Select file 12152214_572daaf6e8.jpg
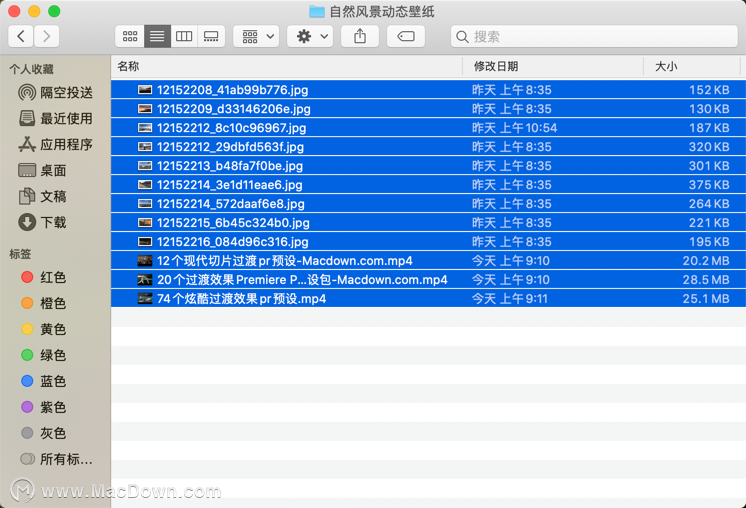 (x=428, y=204)
